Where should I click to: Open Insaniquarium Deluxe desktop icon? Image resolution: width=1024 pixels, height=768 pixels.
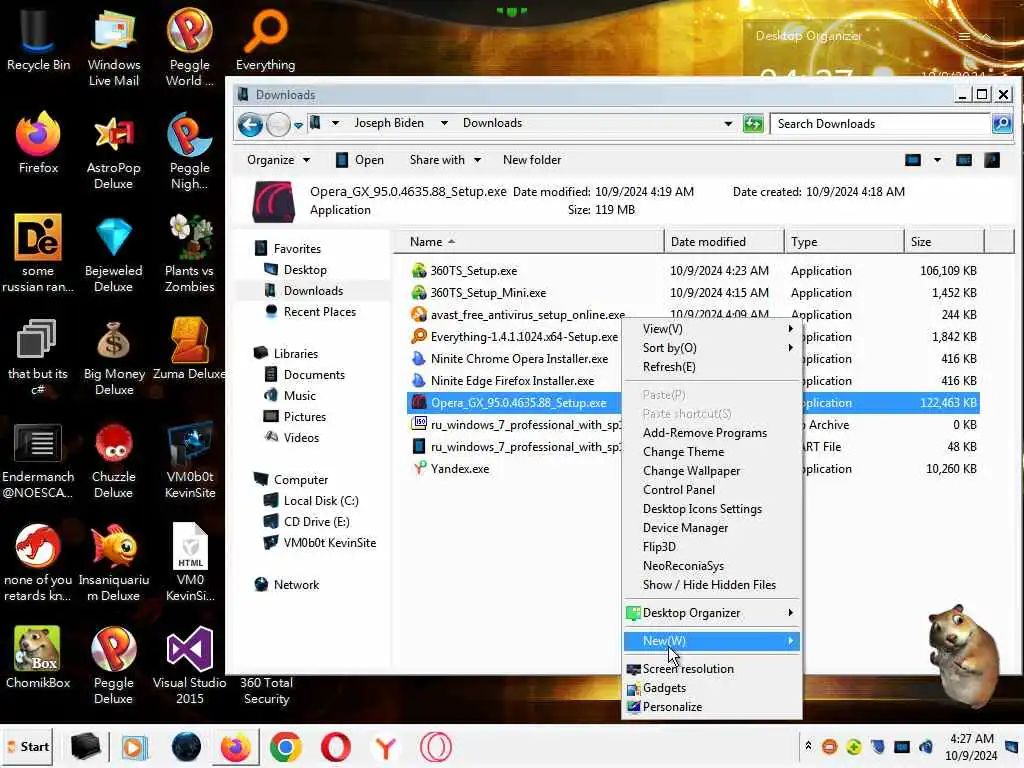(x=114, y=563)
